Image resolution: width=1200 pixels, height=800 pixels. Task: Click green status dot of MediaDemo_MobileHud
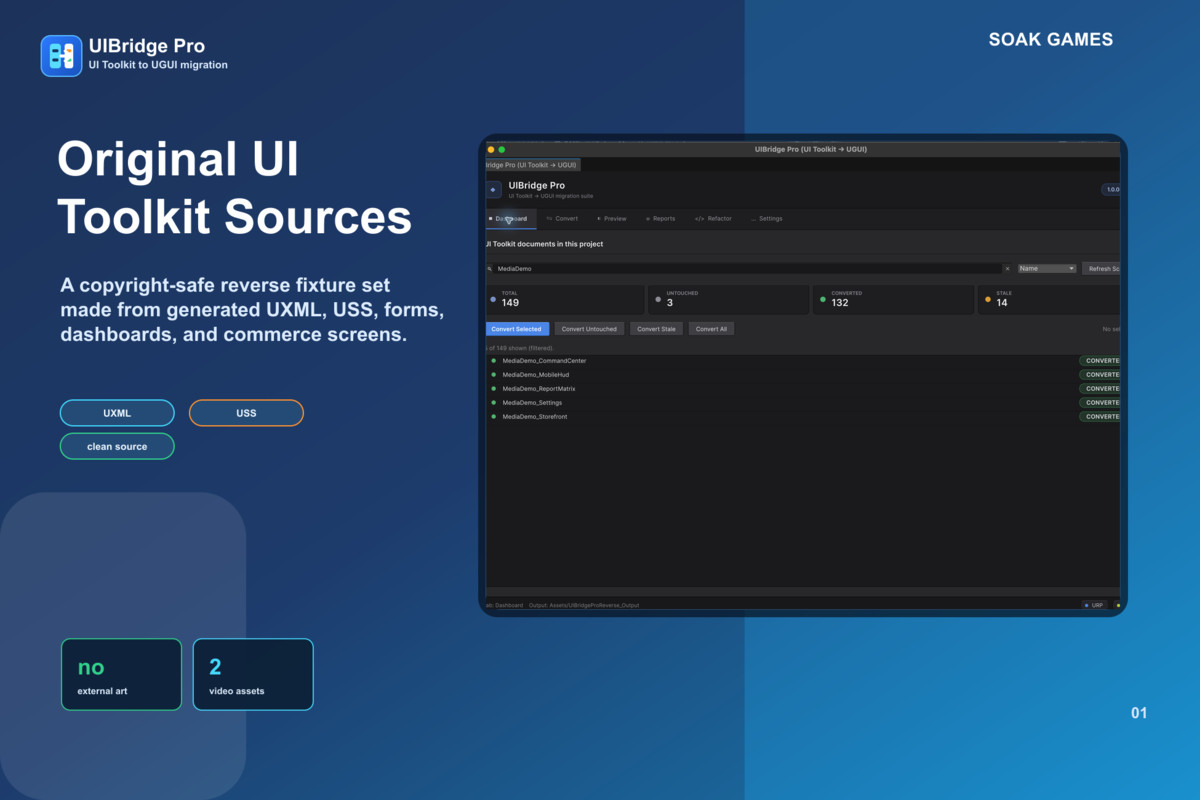click(x=494, y=375)
